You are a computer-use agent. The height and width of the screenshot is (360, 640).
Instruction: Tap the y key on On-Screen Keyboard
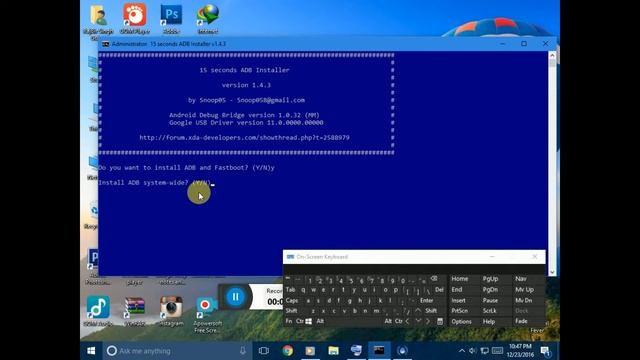point(353,290)
